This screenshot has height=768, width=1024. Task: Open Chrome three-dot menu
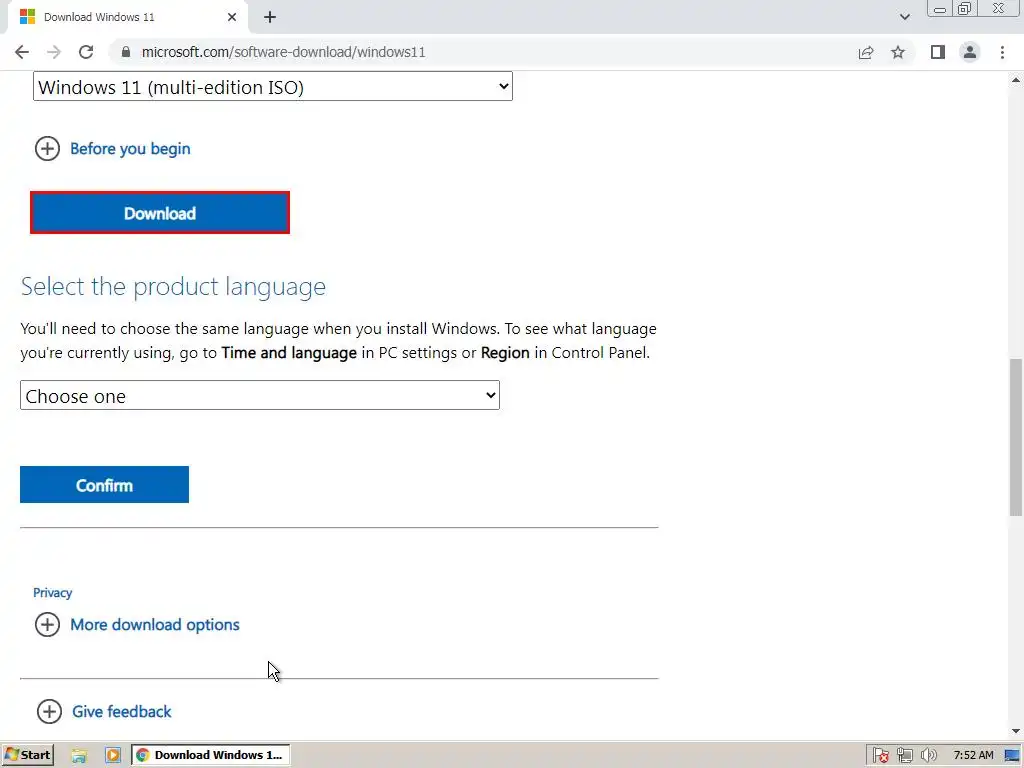pos(1002,52)
